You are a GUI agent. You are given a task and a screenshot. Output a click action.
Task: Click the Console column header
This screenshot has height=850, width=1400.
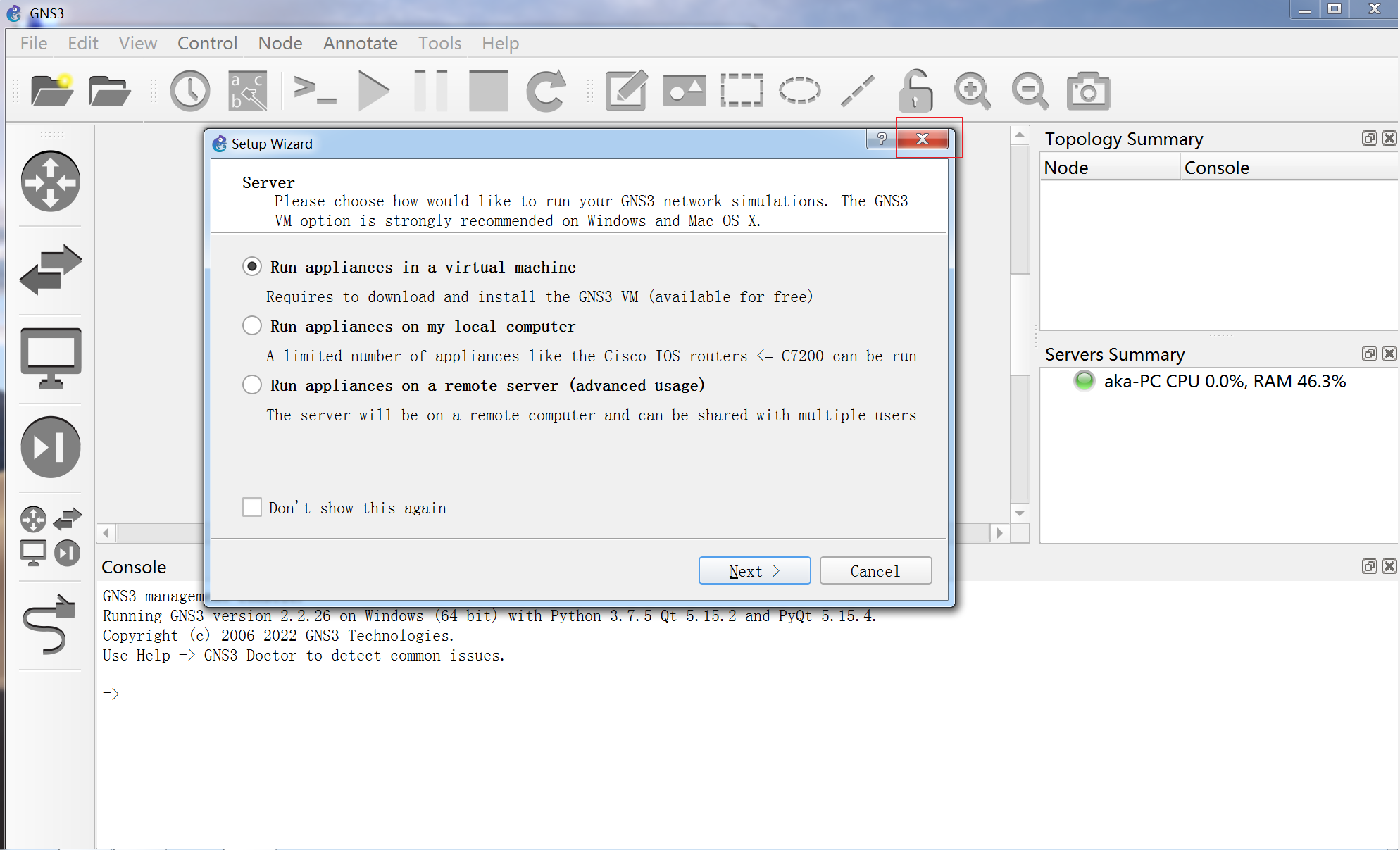[1289, 168]
